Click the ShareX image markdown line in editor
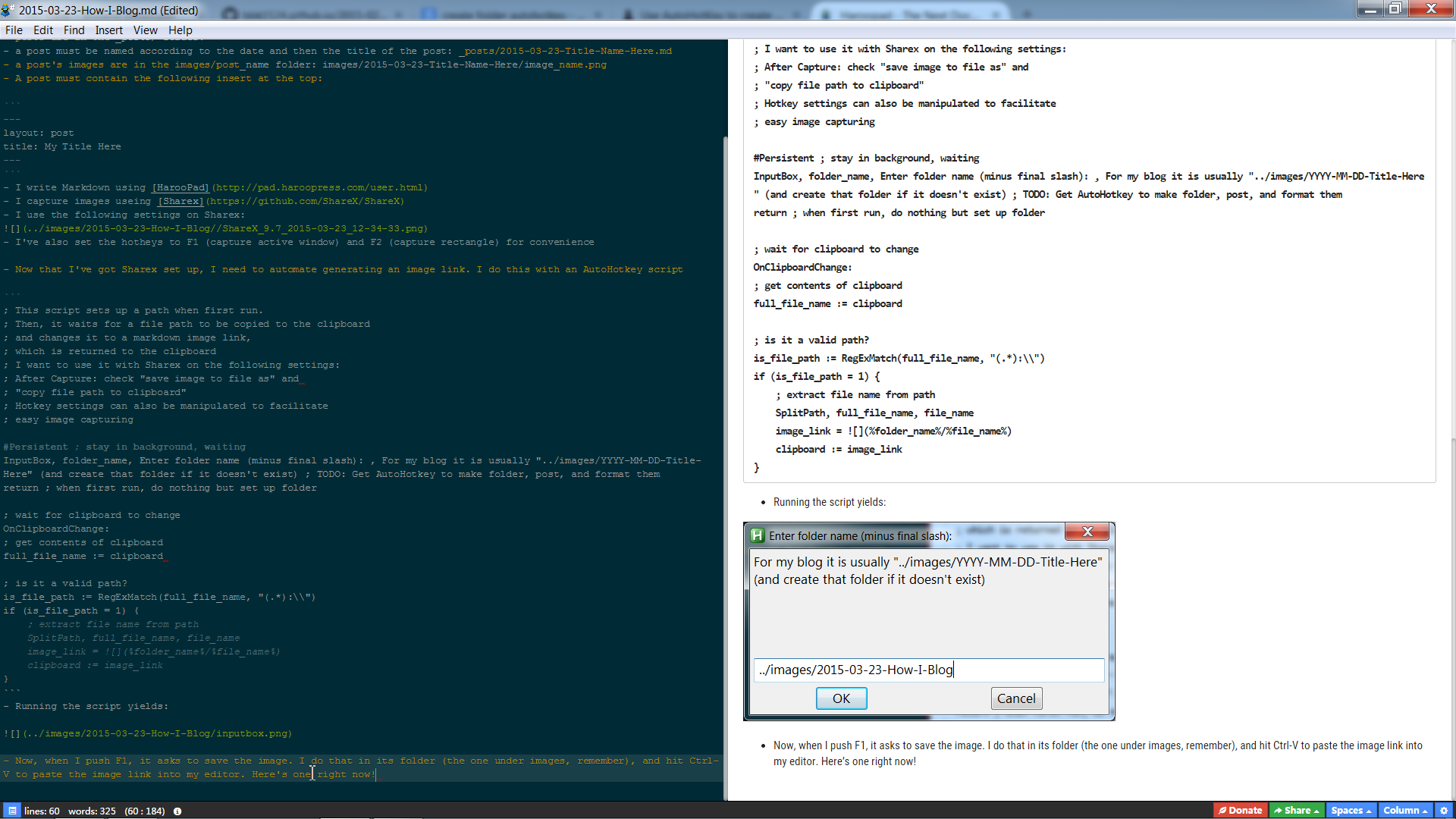1456x819 pixels. click(x=215, y=228)
